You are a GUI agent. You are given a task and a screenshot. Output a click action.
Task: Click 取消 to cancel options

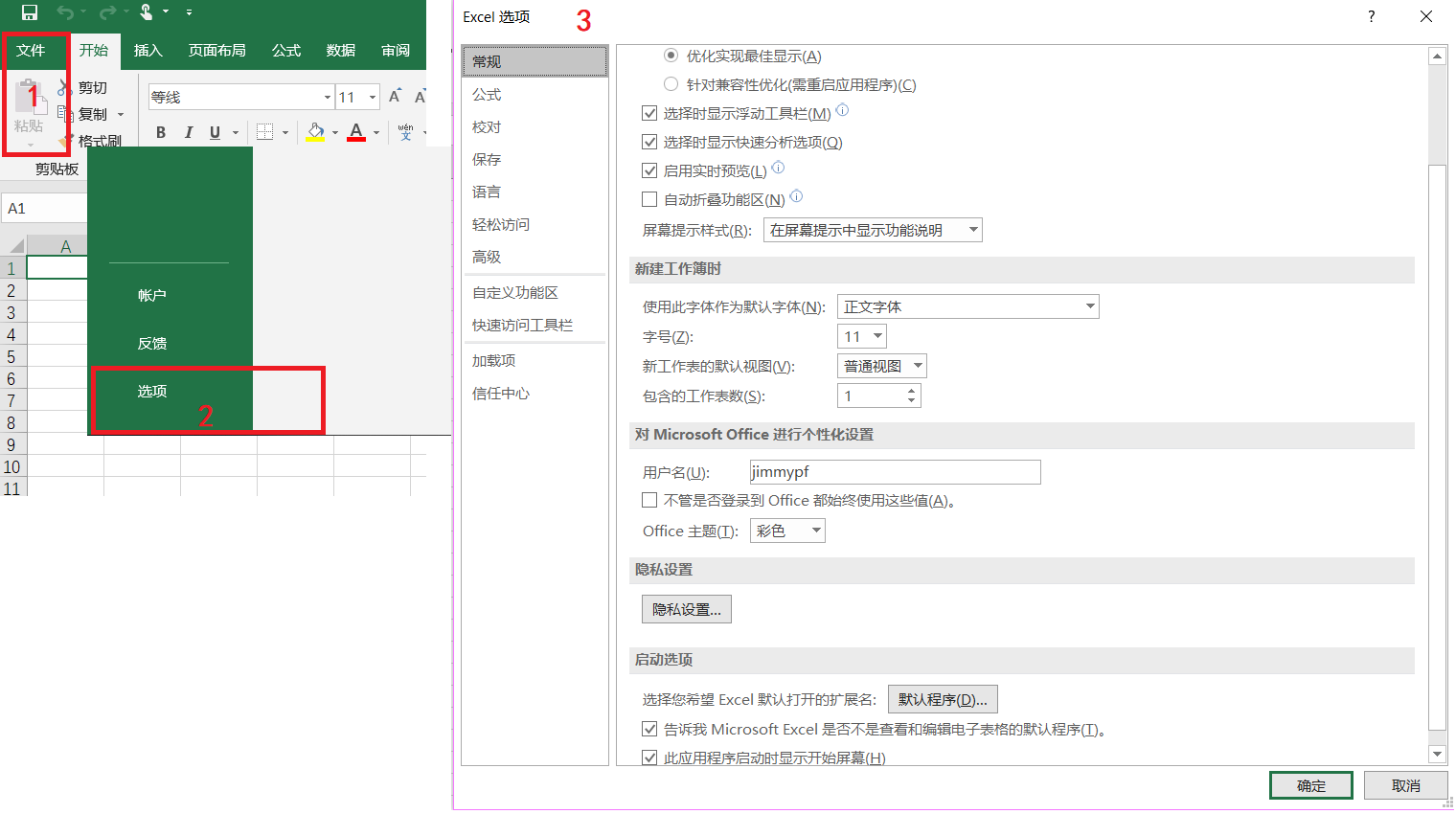[x=1406, y=785]
